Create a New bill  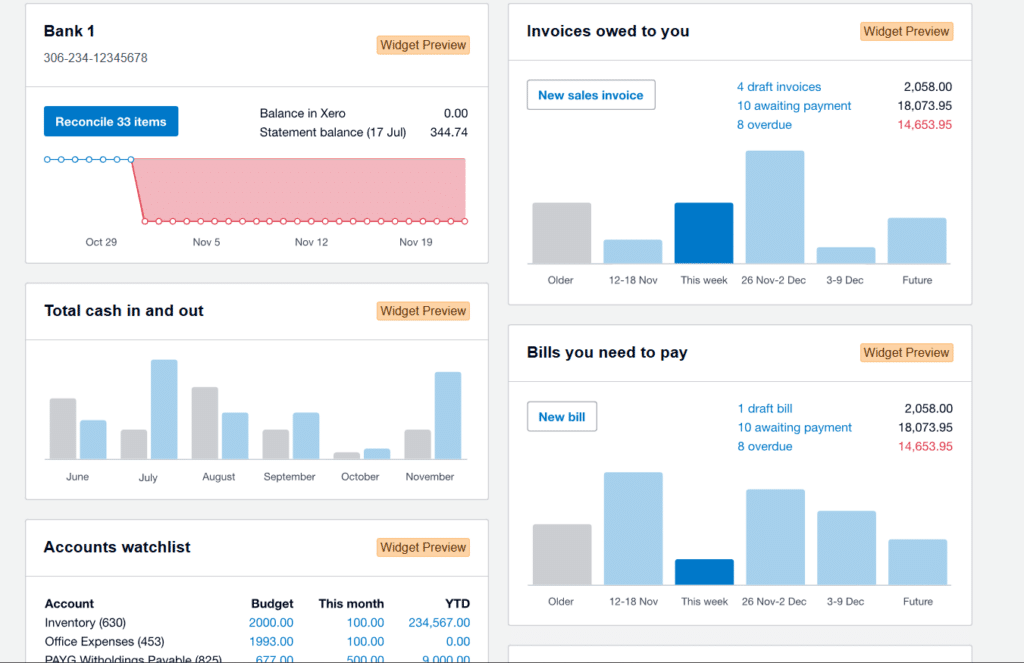point(561,416)
